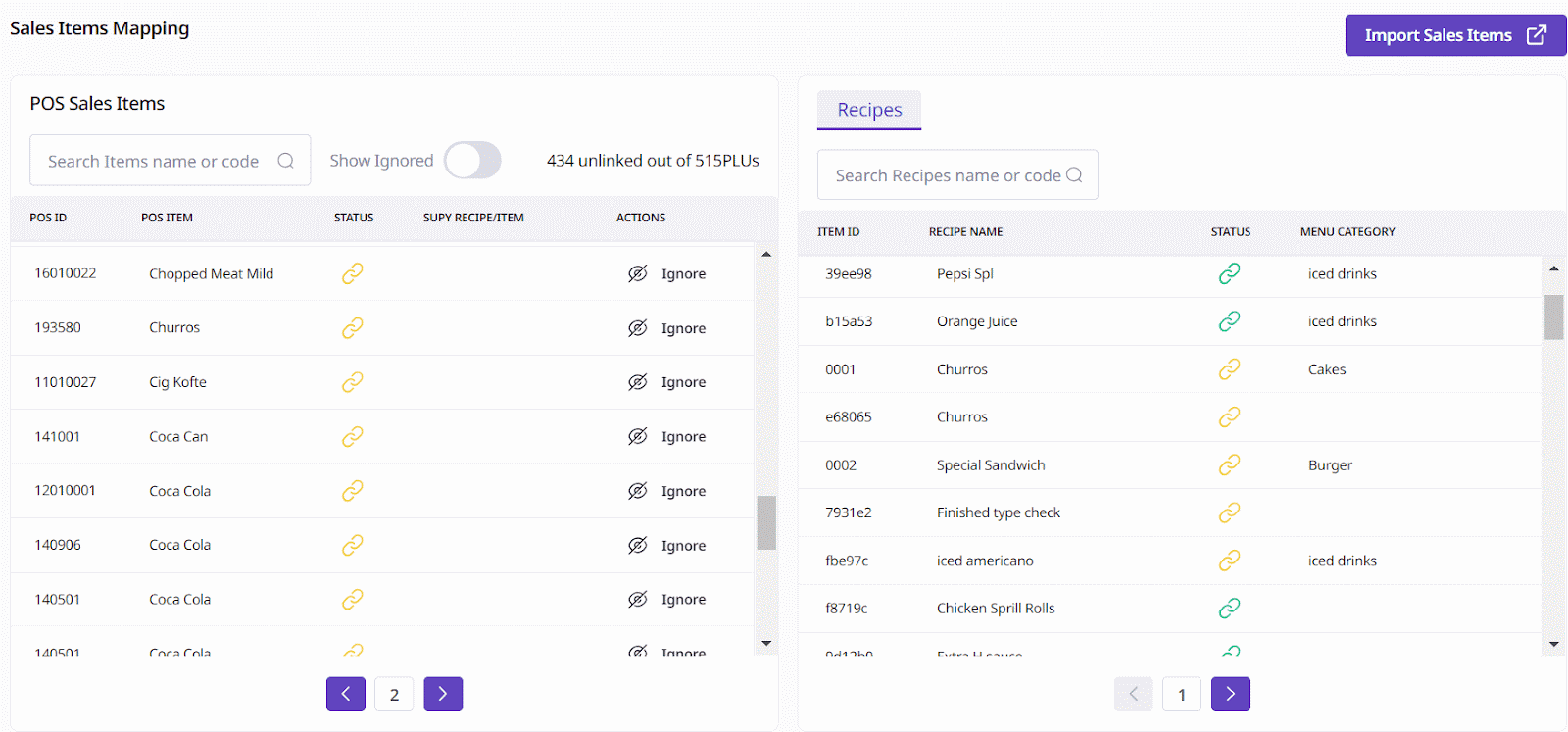
Task: Go to next page of POS items
Action: (443, 694)
